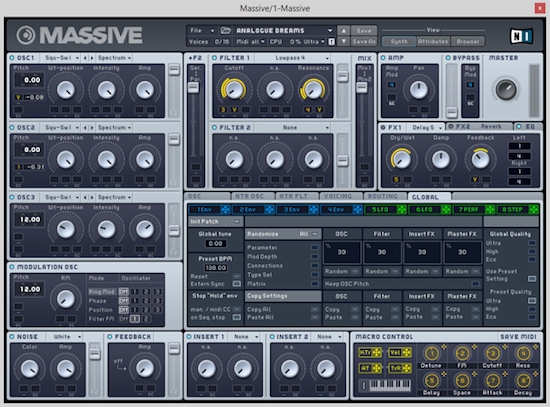This screenshot has height=407, width=550.
Task: Select next preset with down arrow
Action: (x=343, y=41)
